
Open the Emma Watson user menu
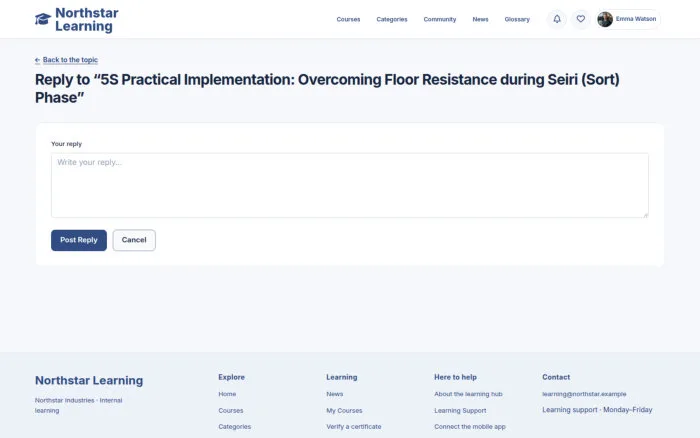coord(628,19)
